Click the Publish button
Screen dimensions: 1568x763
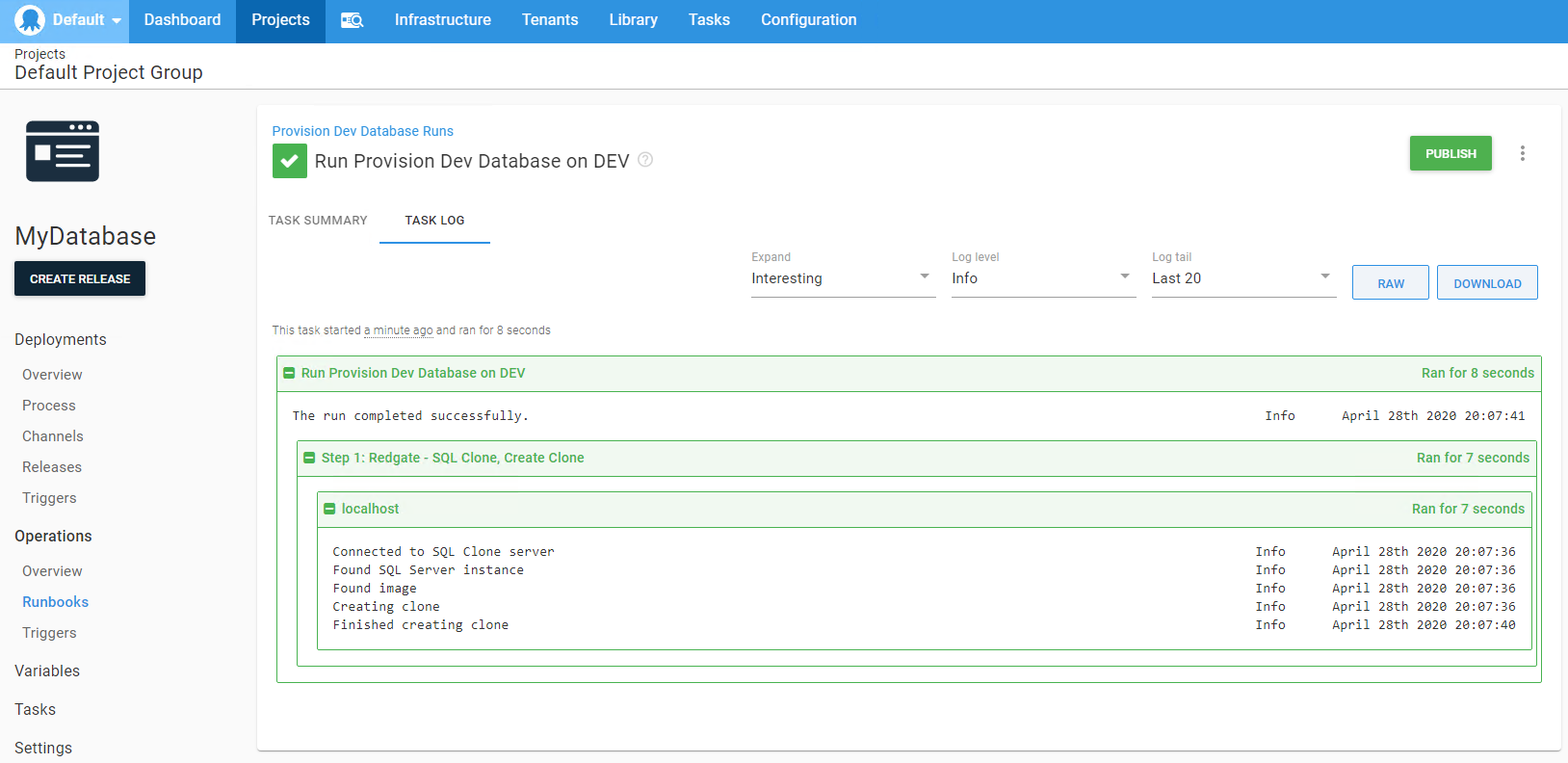1450,153
